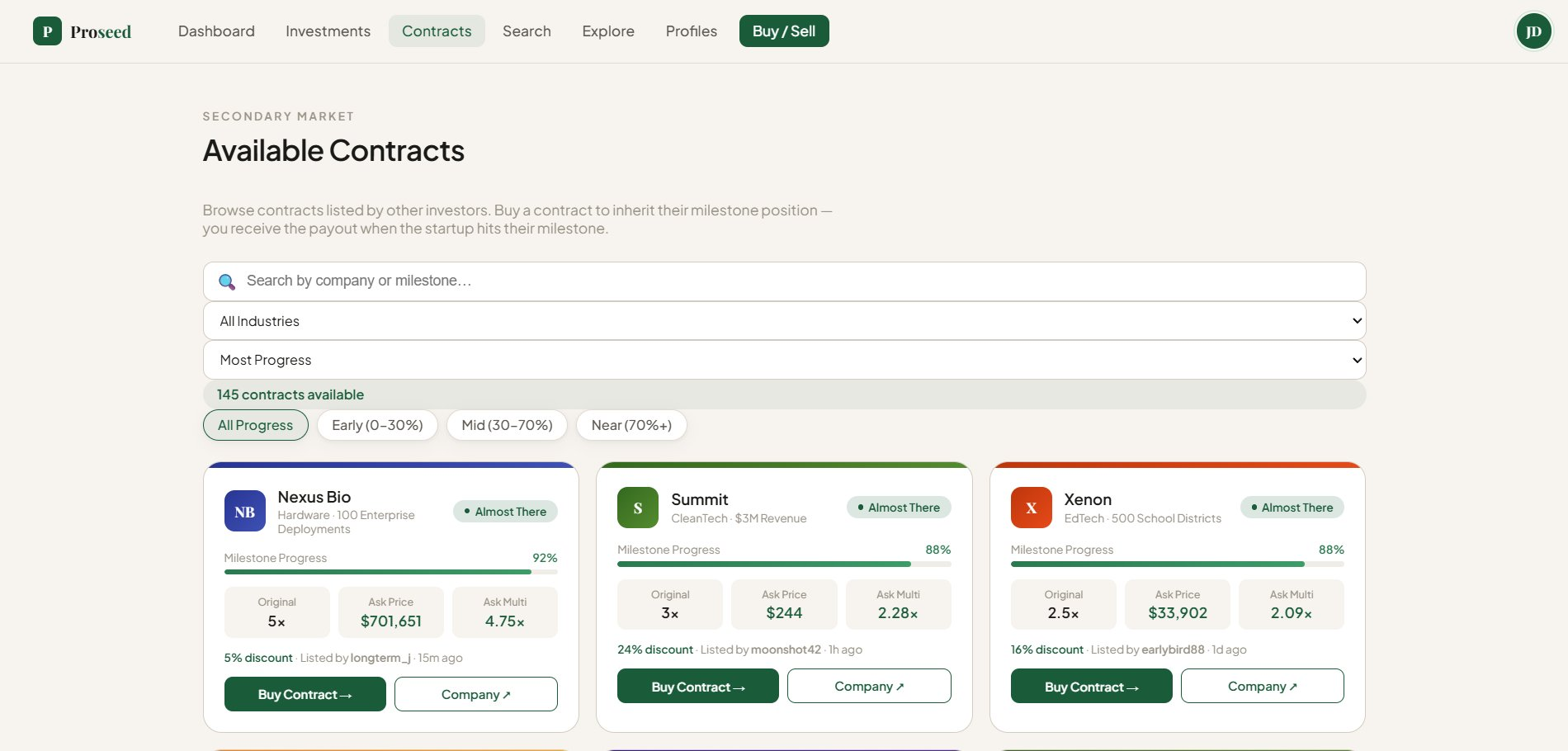Filter by Near (70%+) progress

pyautogui.click(x=631, y=425)
